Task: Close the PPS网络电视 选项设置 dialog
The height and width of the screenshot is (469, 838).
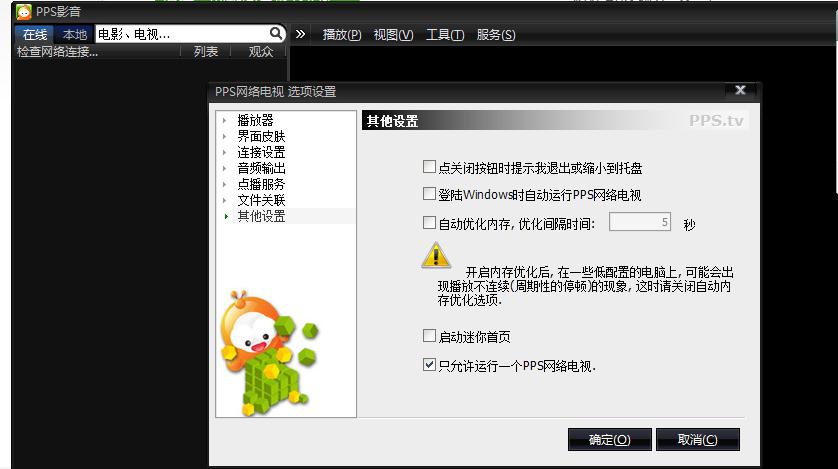Action: click(x=740, y=90)
